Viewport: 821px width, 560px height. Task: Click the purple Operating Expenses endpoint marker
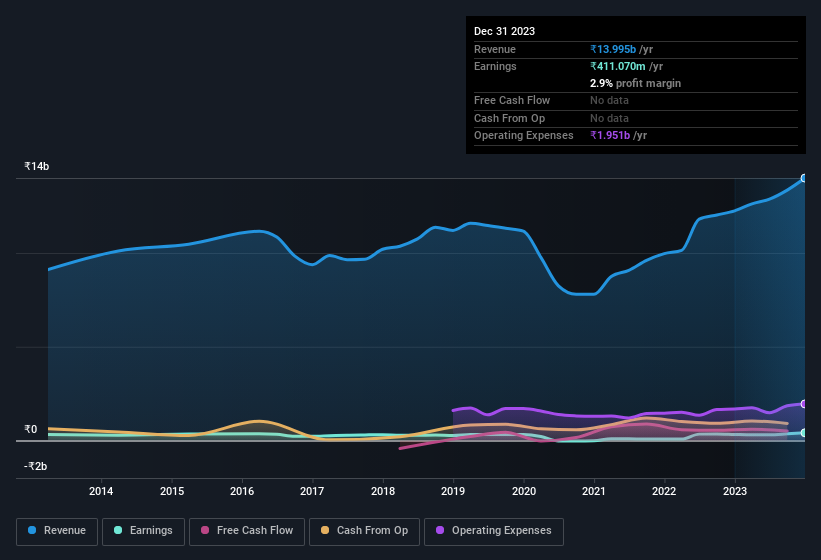point(803,404)
